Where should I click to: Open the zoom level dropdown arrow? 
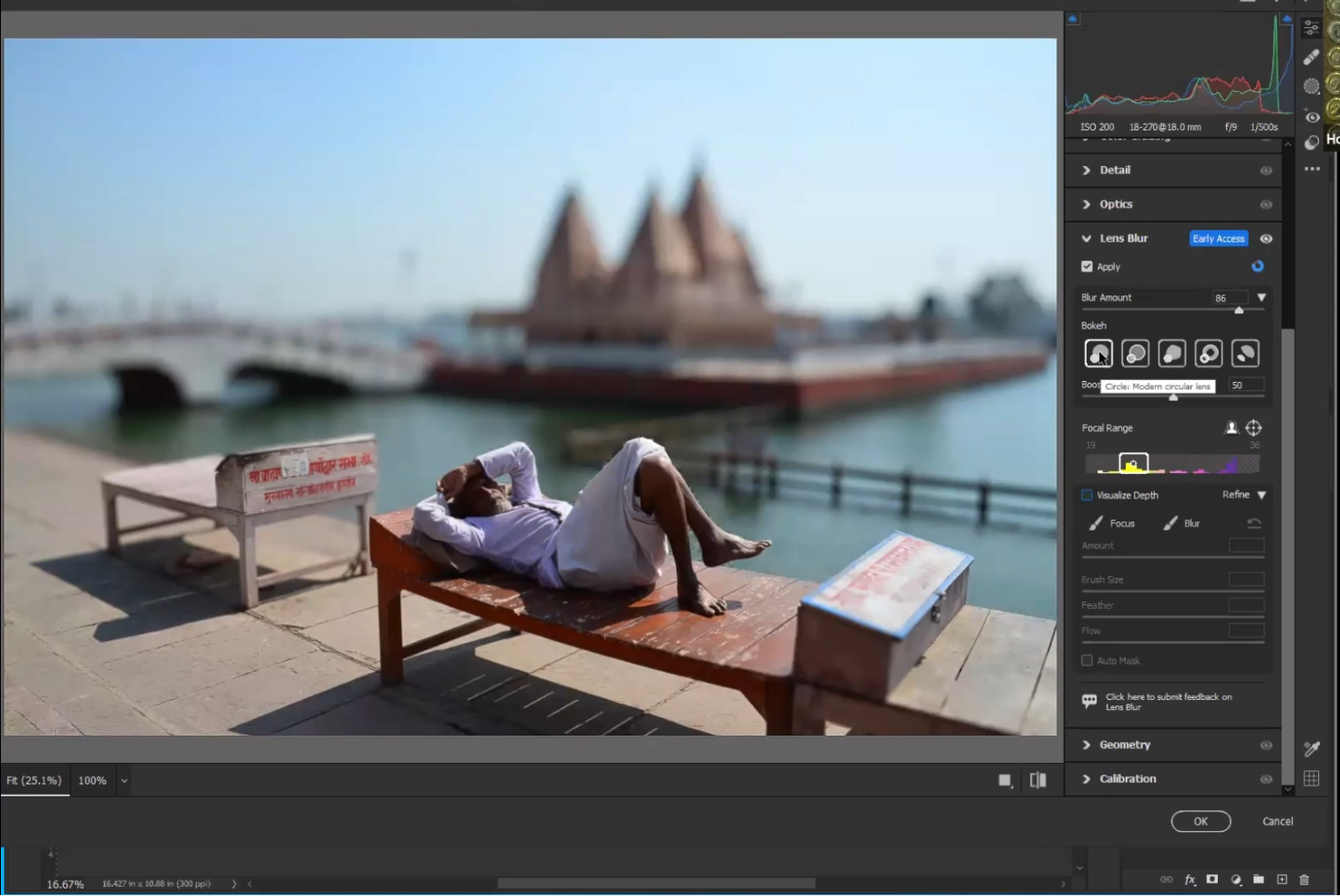125,781
